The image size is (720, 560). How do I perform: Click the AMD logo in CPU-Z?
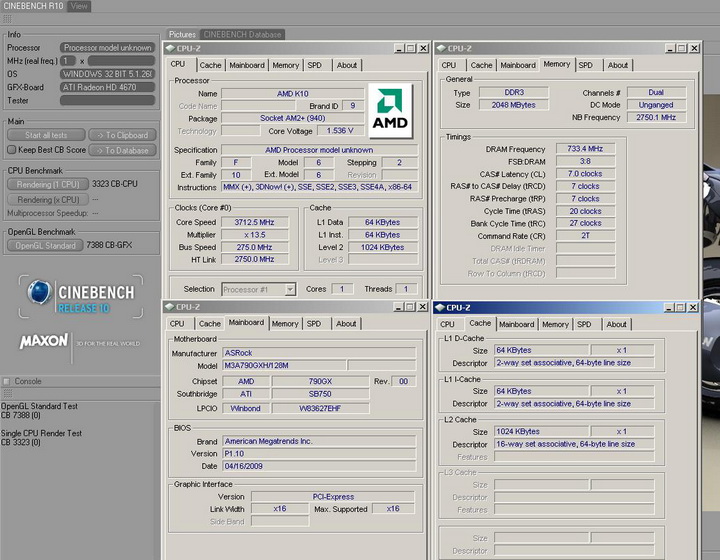pos(390,109)
